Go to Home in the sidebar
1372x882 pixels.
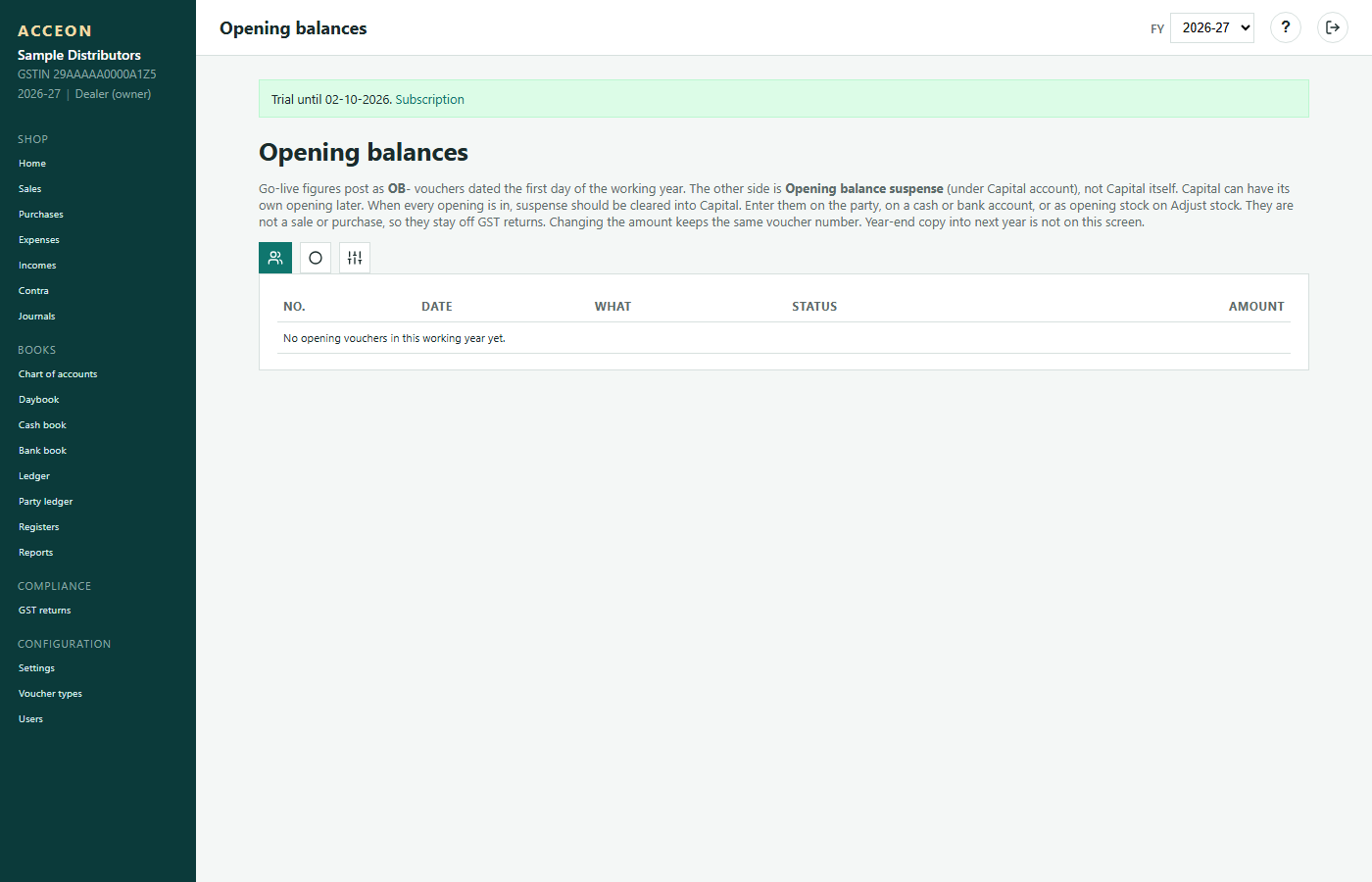click(32, 164)
